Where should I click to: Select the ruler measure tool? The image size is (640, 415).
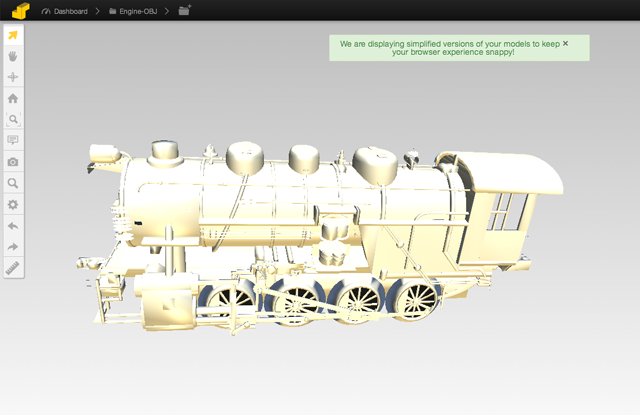coord(13,268)
